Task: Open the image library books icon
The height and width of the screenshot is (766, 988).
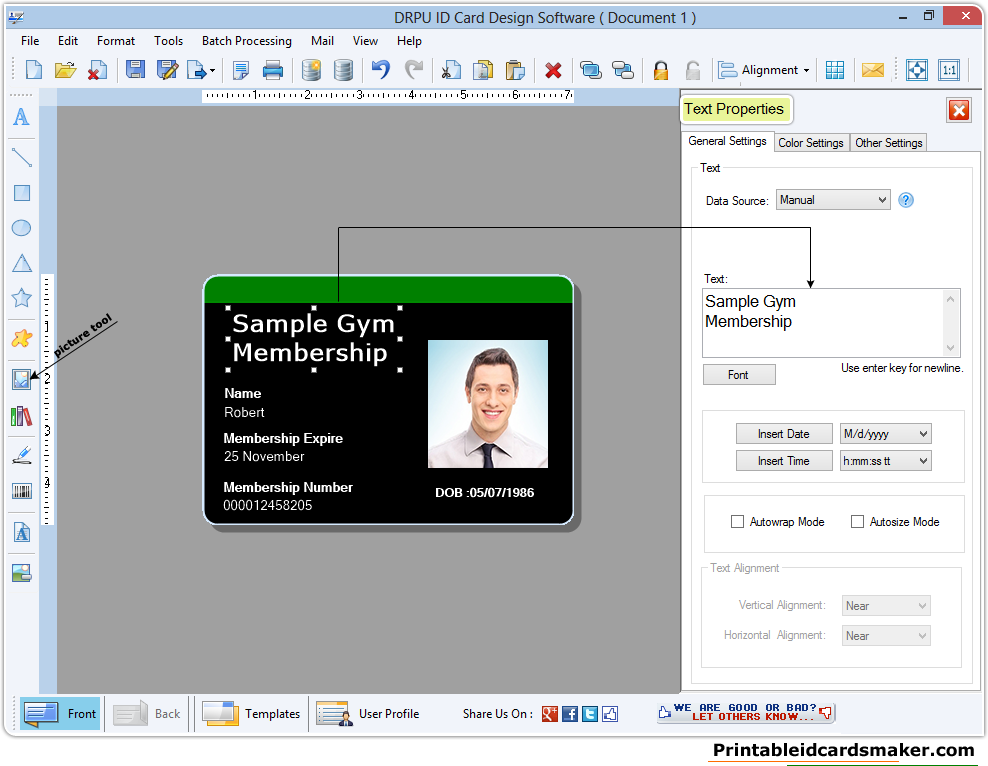Action: click(x=21, y=416)
